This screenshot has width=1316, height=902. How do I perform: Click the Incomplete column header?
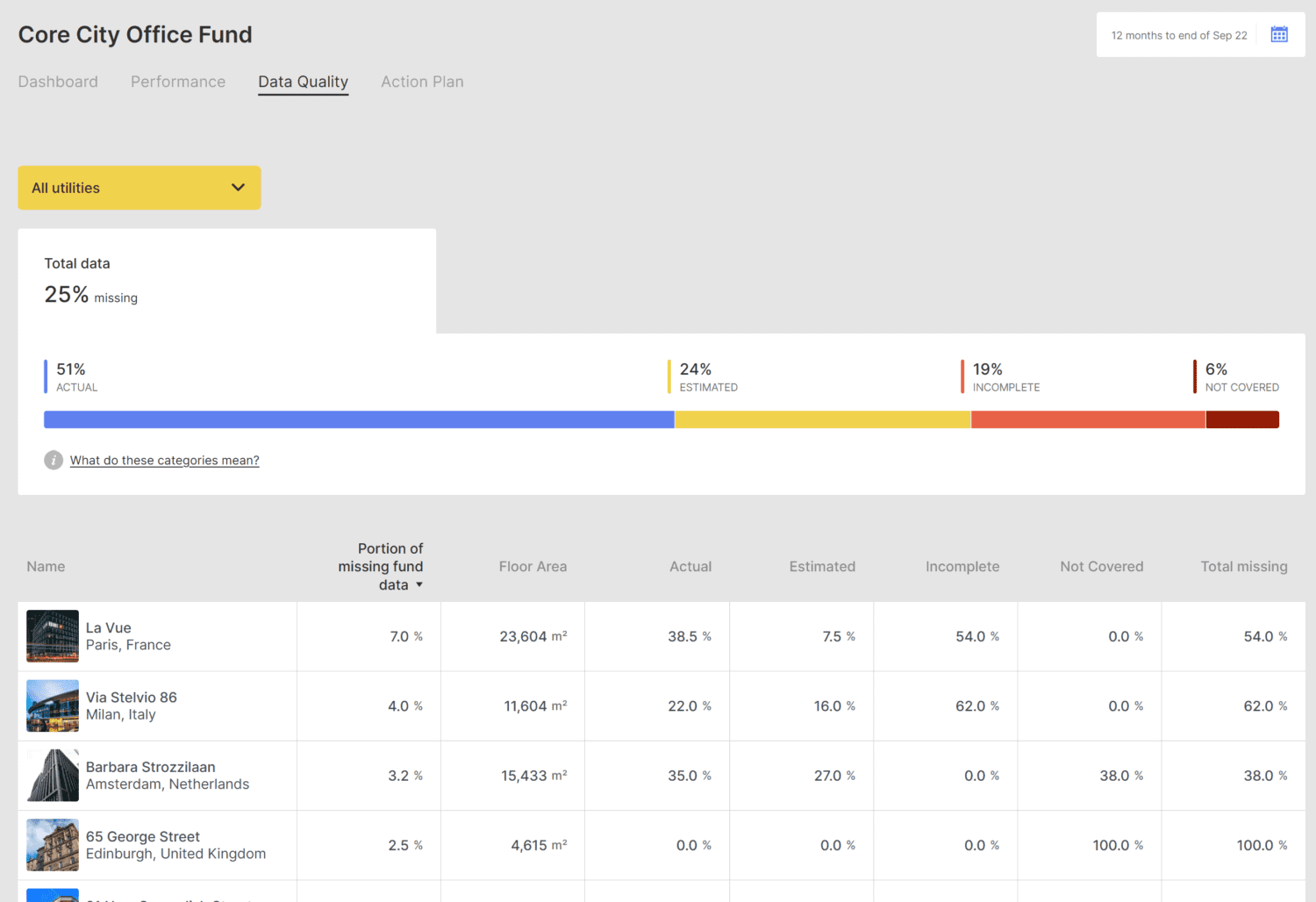pos(962,567)
